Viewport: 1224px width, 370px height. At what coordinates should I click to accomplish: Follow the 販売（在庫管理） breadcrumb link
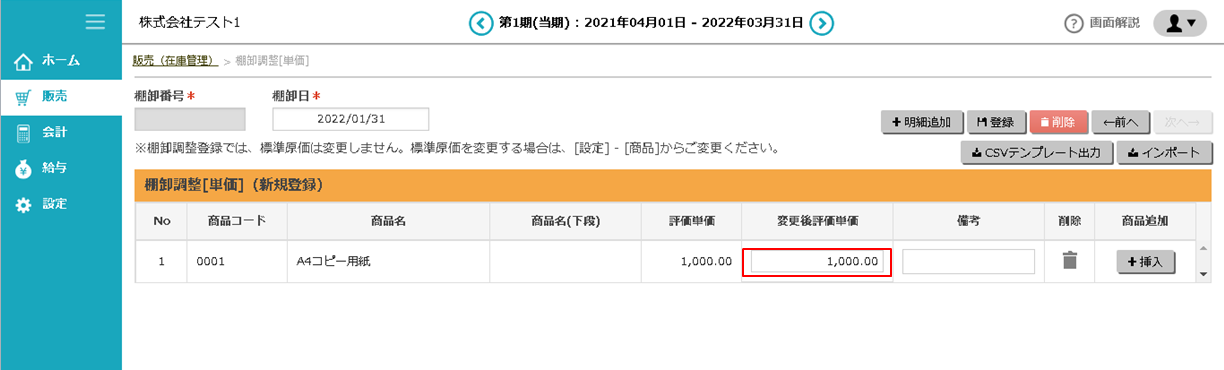click(175, 60)
